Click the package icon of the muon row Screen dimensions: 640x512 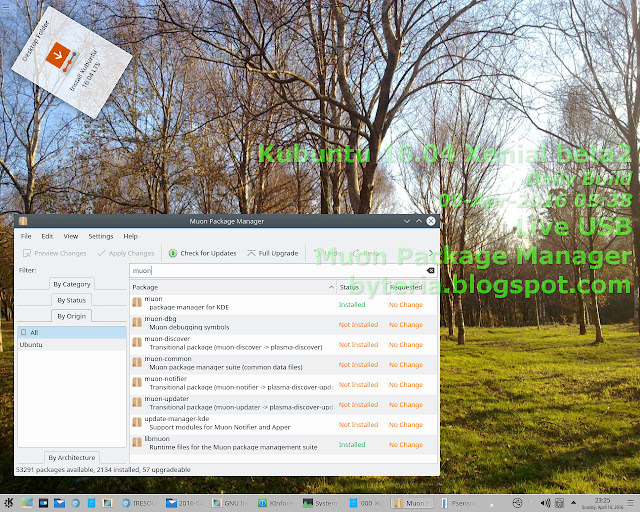click(137, 302)
